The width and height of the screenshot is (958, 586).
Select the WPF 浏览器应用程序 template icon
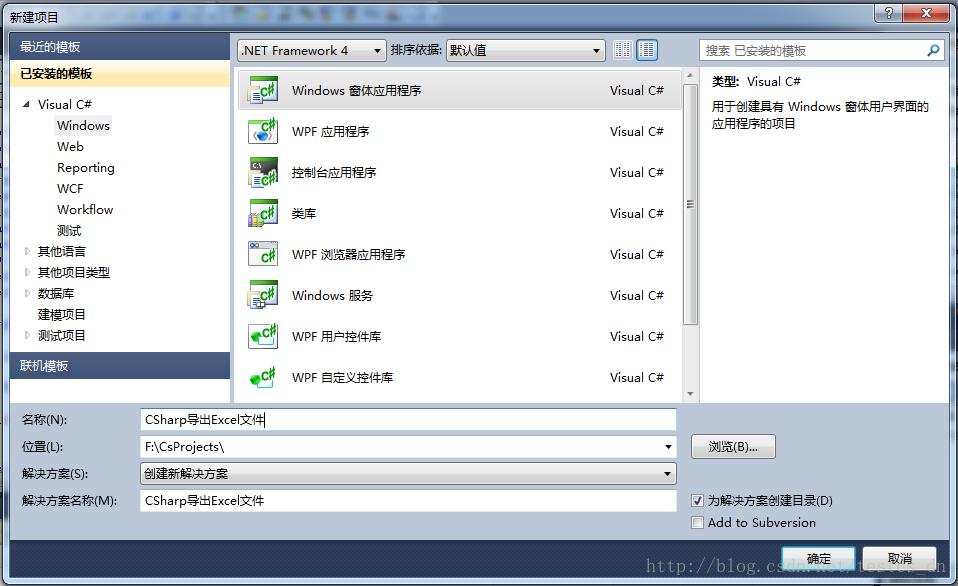point(263,254)
